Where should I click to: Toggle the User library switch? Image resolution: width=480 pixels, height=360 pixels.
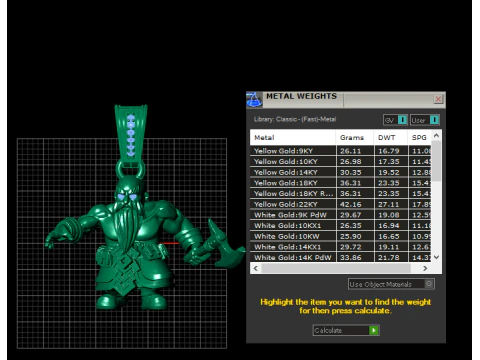[x=425, y=120]
